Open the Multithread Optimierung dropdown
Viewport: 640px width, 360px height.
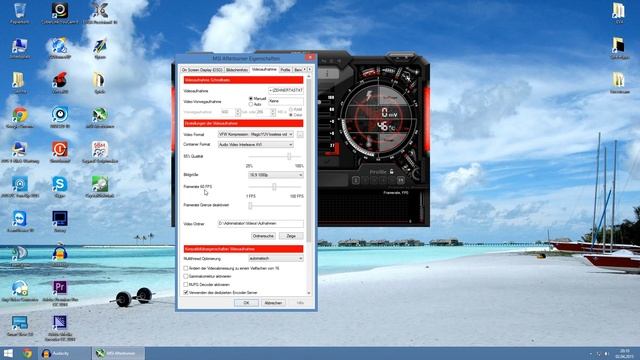click(276, 258)
